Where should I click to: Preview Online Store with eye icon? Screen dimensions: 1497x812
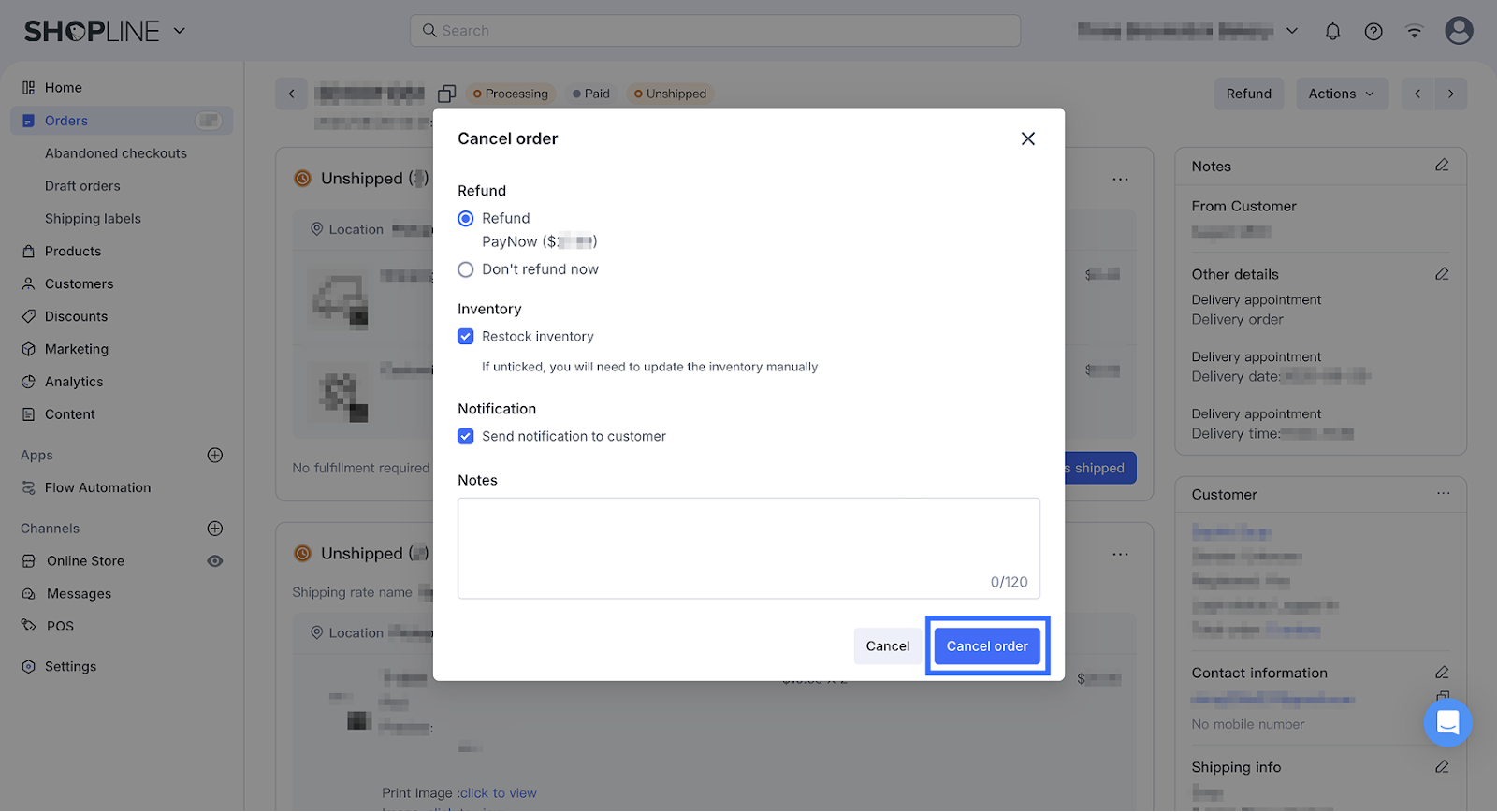point(215,561)
